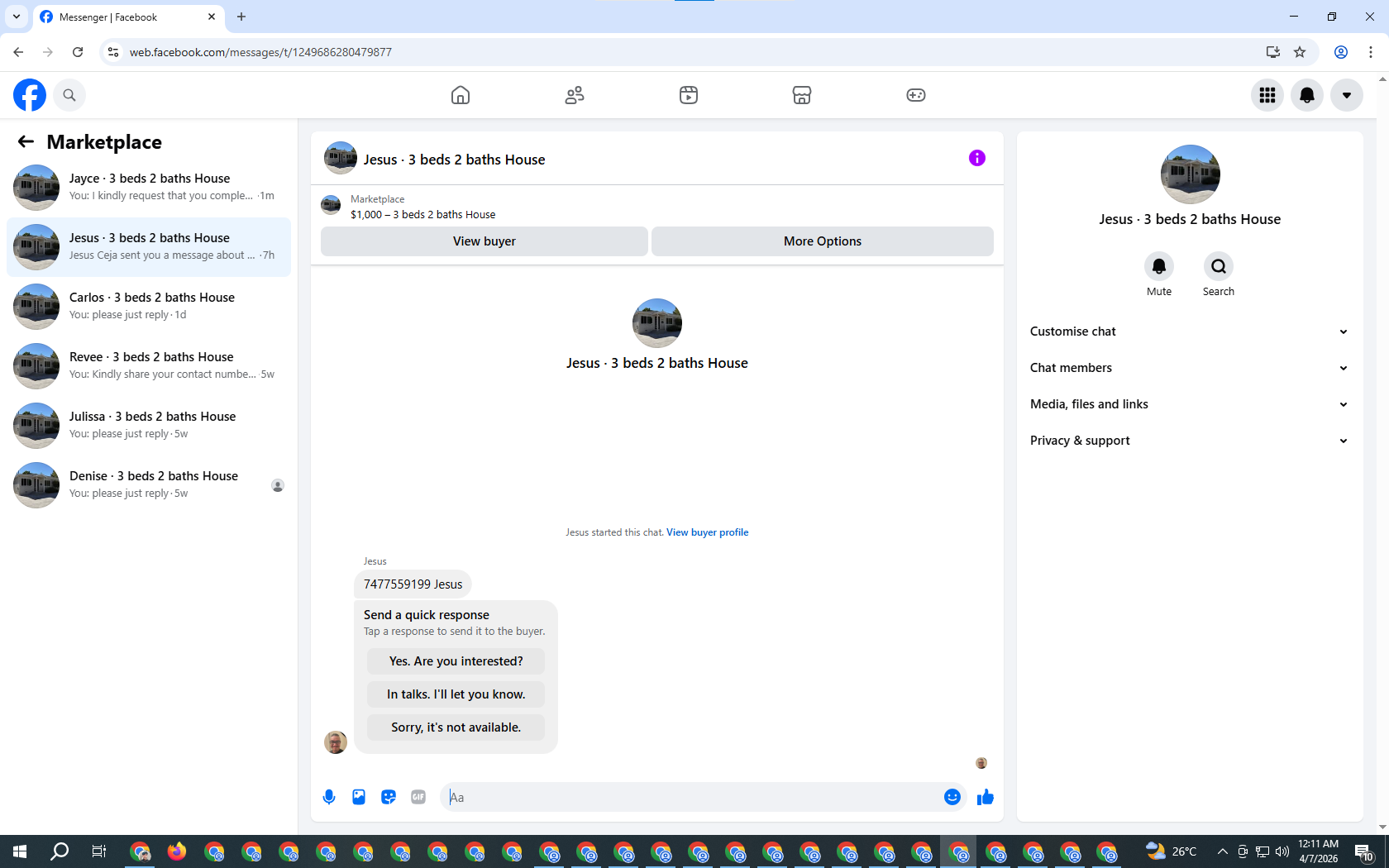
Task: Click the message text field
Action: point(690,797)
